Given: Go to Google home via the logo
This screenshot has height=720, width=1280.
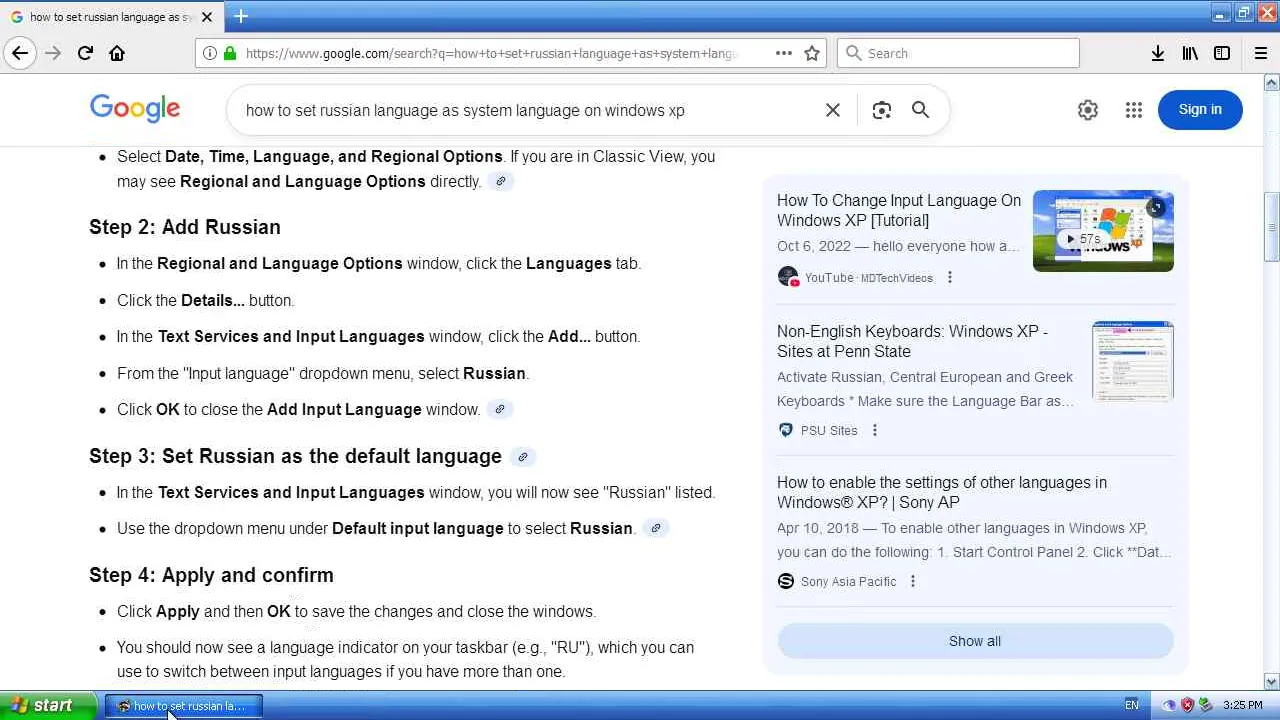Looking at the screenshot, I should pos(135,109).
